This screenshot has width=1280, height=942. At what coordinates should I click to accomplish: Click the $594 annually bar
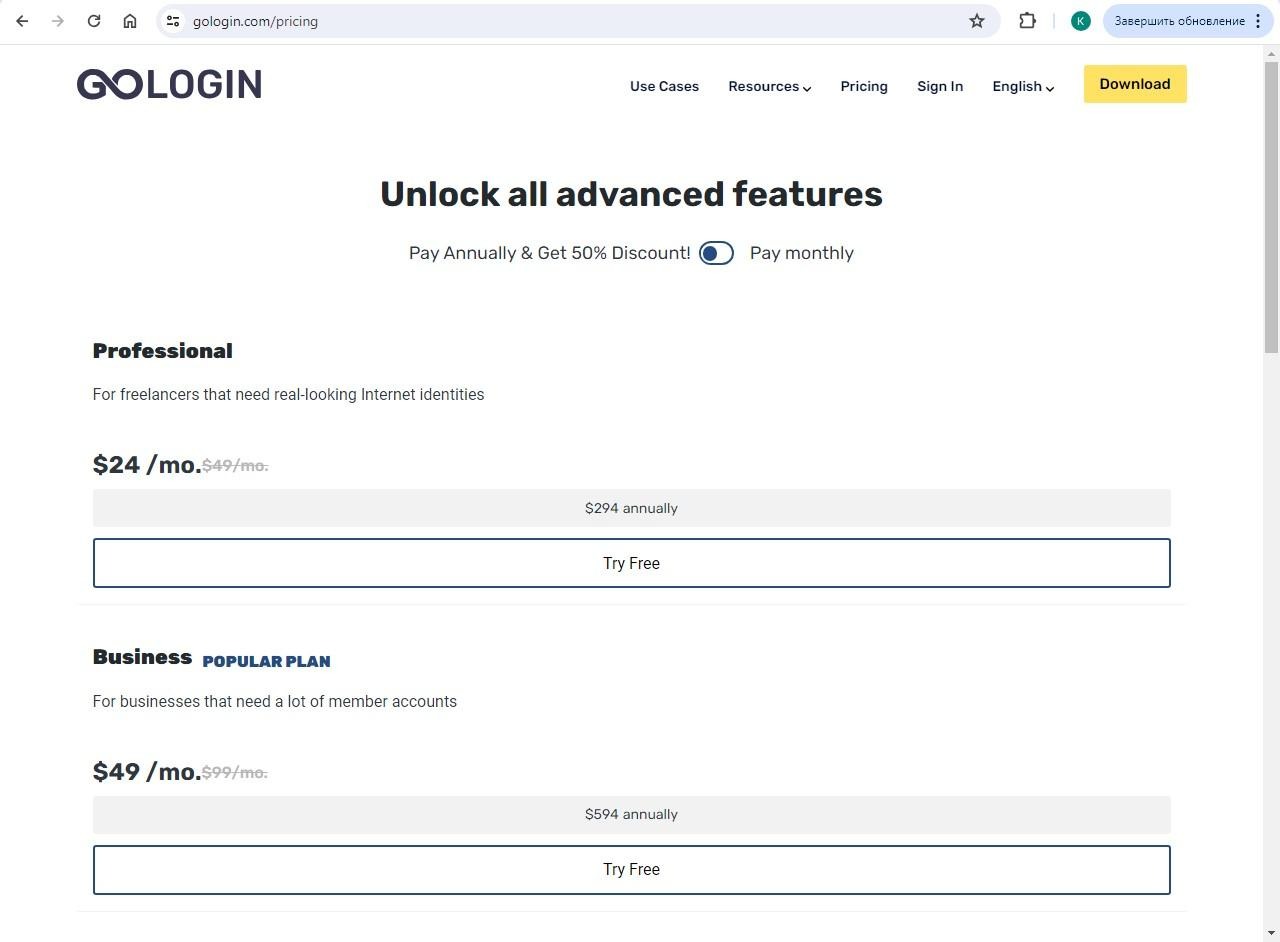pyautogui.click(x=631, y=815)
